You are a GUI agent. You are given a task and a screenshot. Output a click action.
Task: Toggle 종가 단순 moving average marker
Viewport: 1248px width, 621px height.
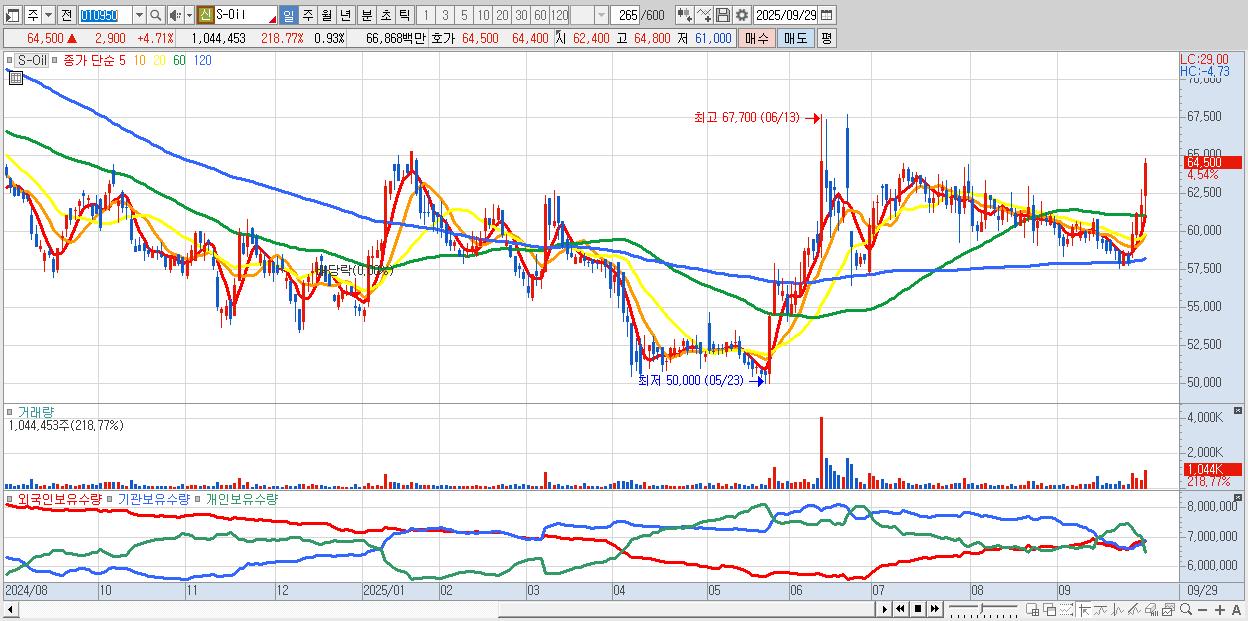pyautogui.click(x=56, y=61)
